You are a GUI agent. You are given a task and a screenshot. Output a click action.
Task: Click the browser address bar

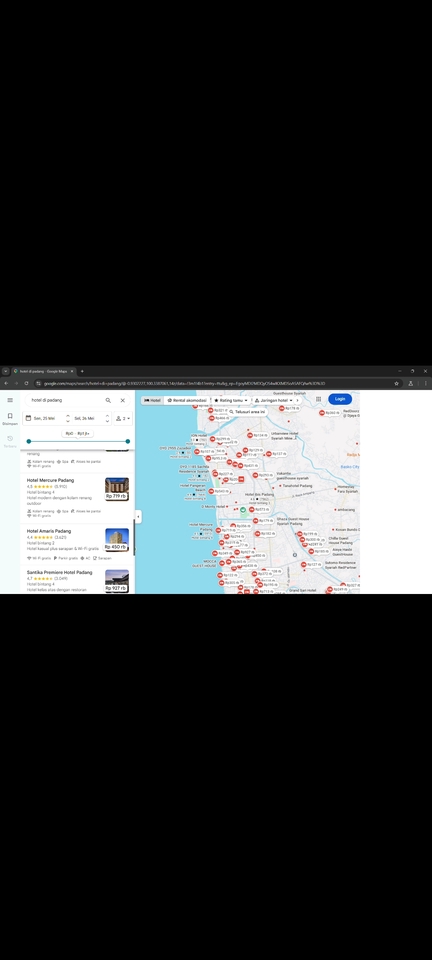coord(214,383)
